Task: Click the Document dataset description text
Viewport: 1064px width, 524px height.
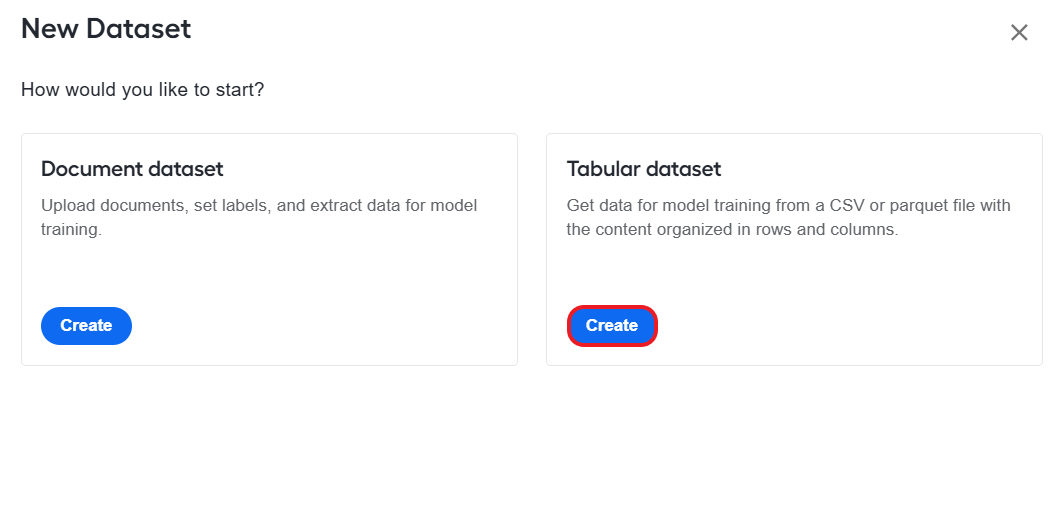Action: [x=259, y=217]
